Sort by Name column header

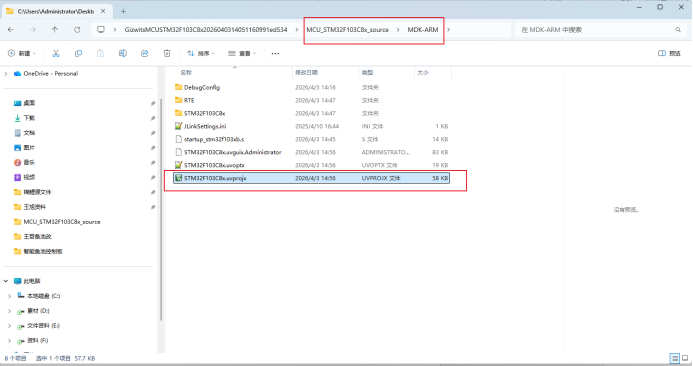[x=186, y=72]
